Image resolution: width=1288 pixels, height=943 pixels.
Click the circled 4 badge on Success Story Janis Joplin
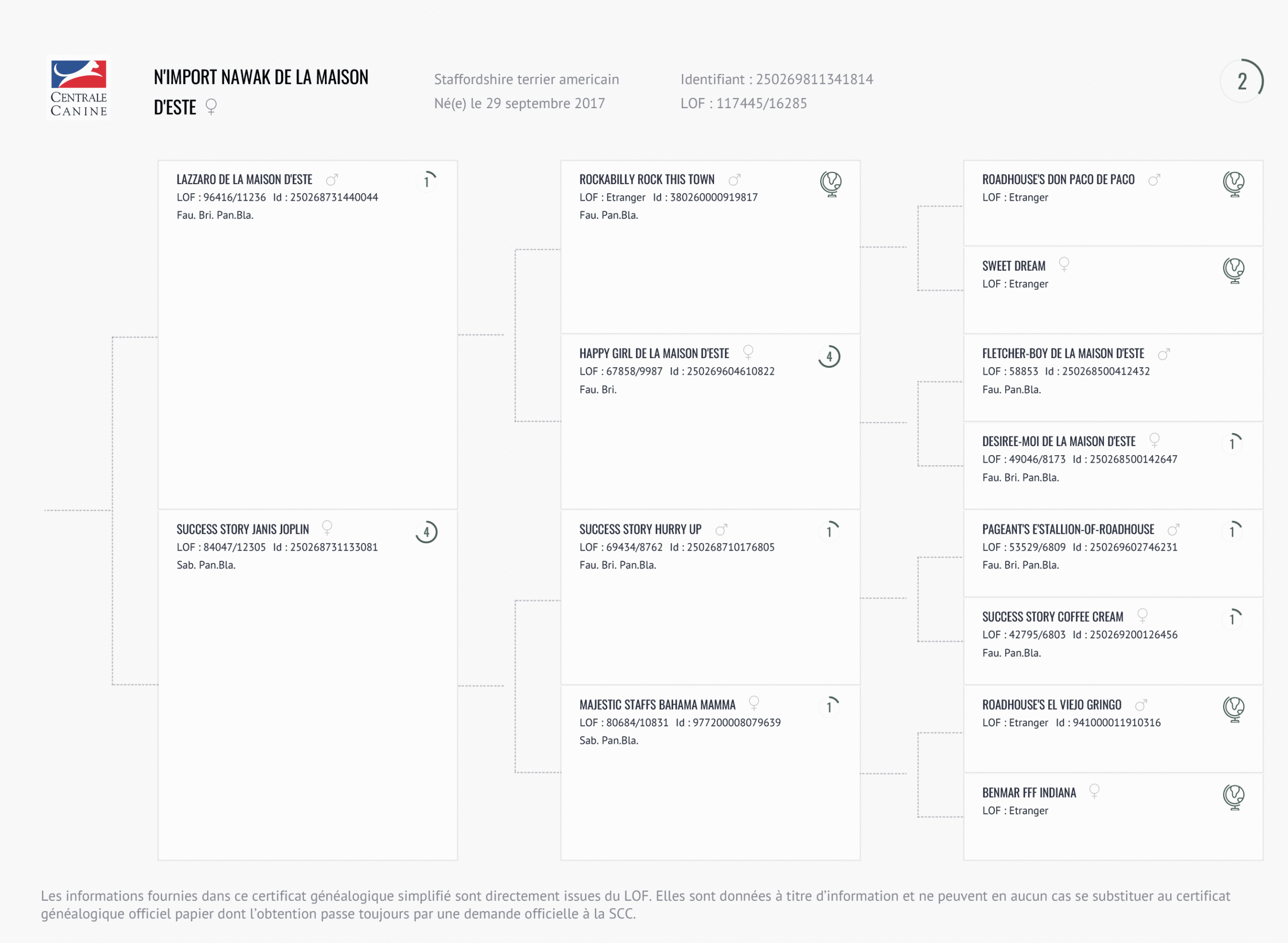[427, 532]
